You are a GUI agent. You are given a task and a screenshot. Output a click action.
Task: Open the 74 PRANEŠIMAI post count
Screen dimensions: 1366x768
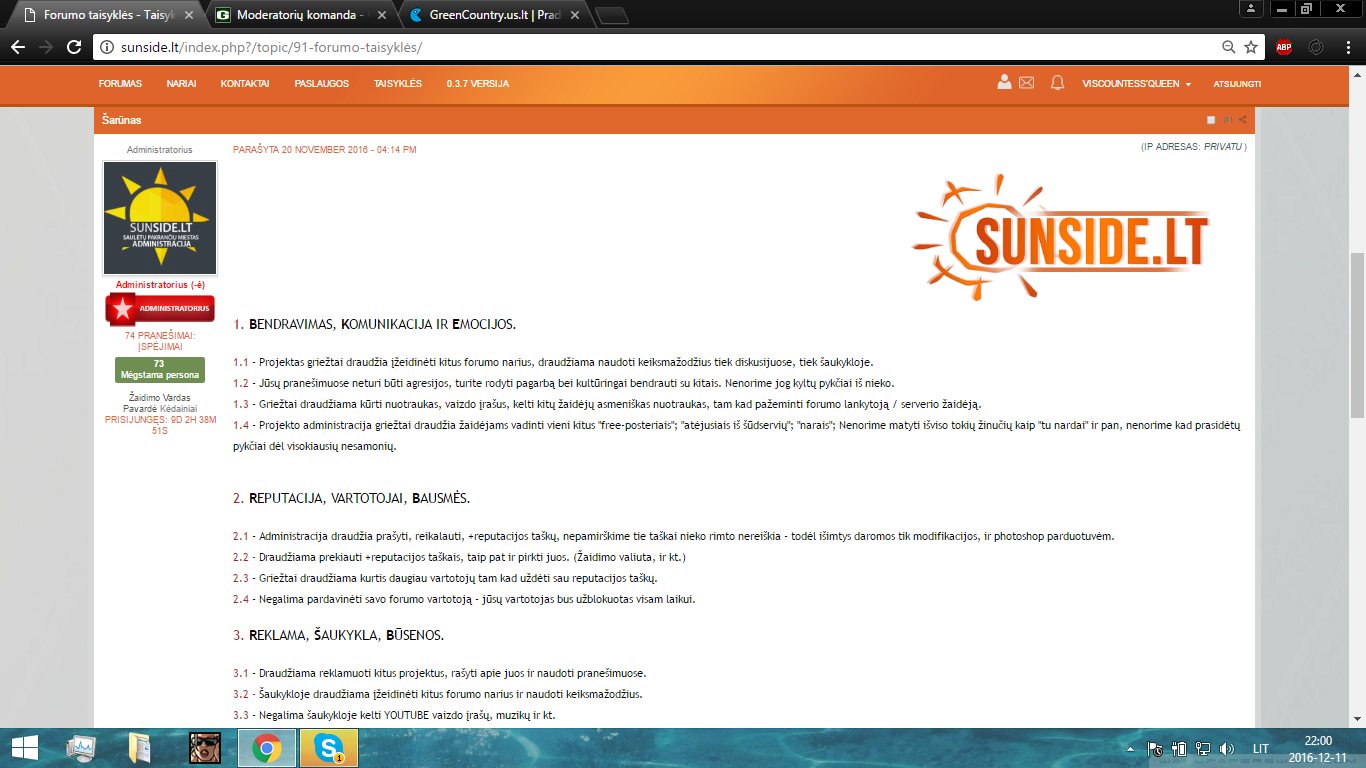pyautogui.click(x=160, y=336)
